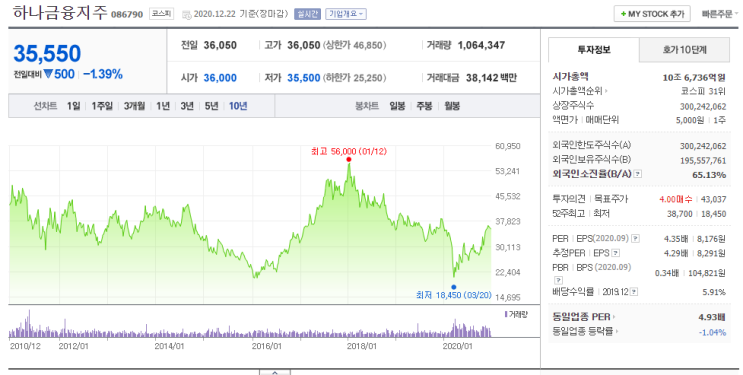743x375 pixels.
Task: Click calendar icon before 2020.12.22 date
Action: (x=186, y=14)
